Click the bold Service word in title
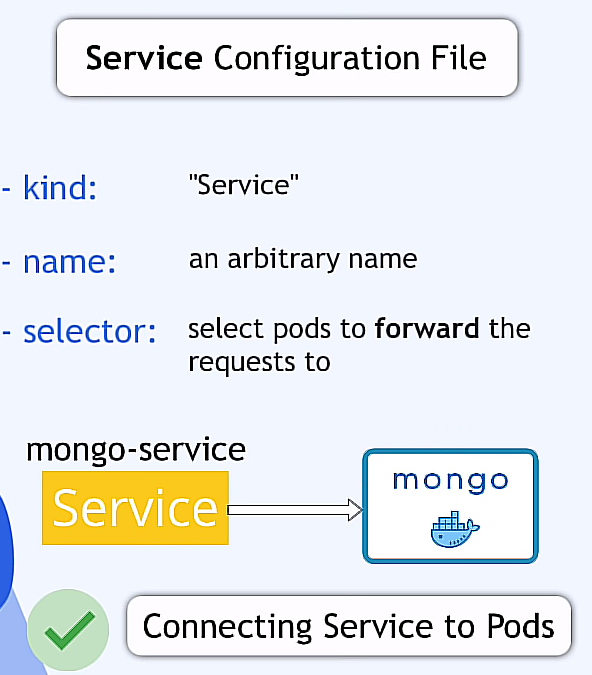592x675 pixels. pyautogui.click(x=144, y=58)
